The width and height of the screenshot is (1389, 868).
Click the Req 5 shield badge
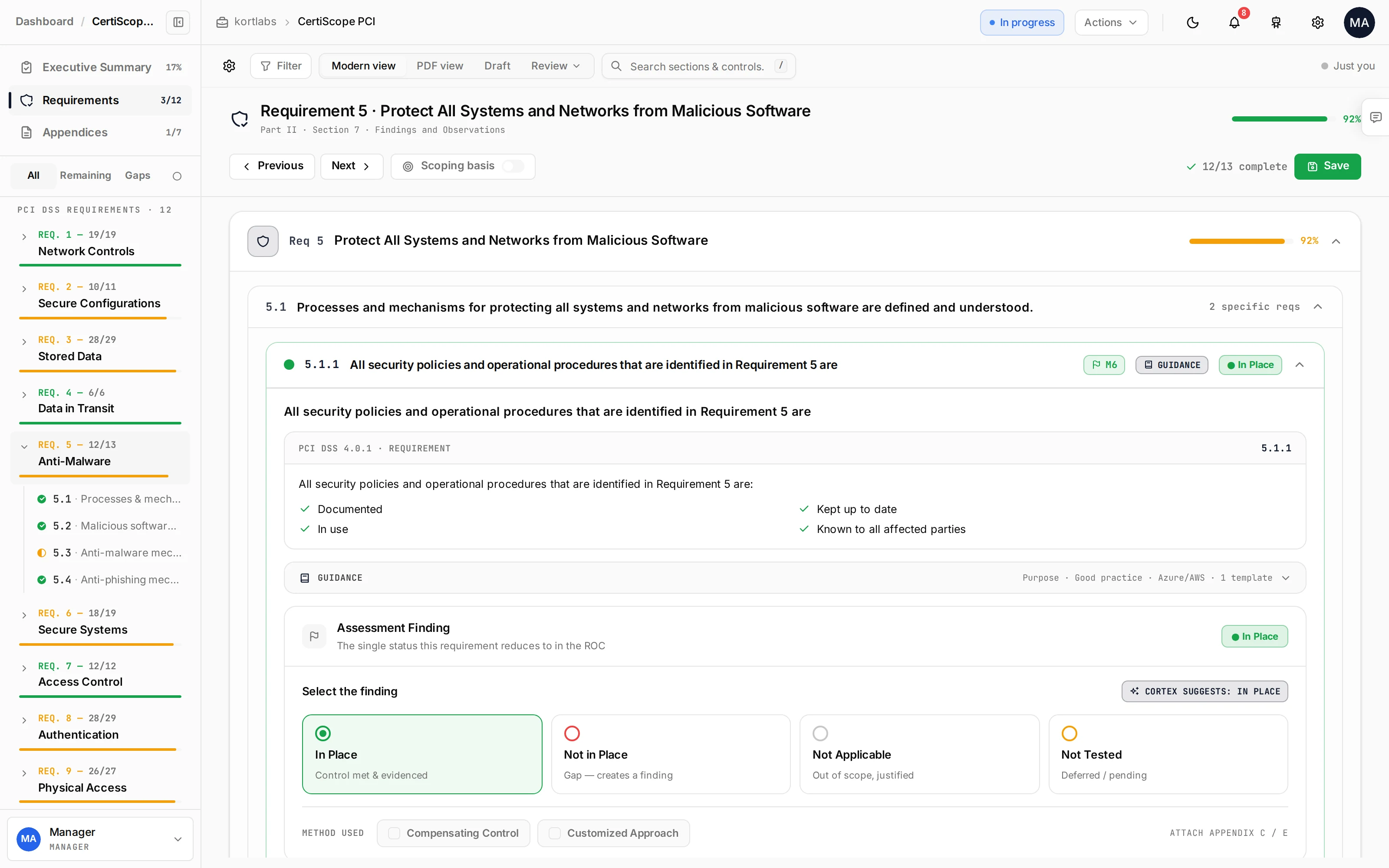263,241
